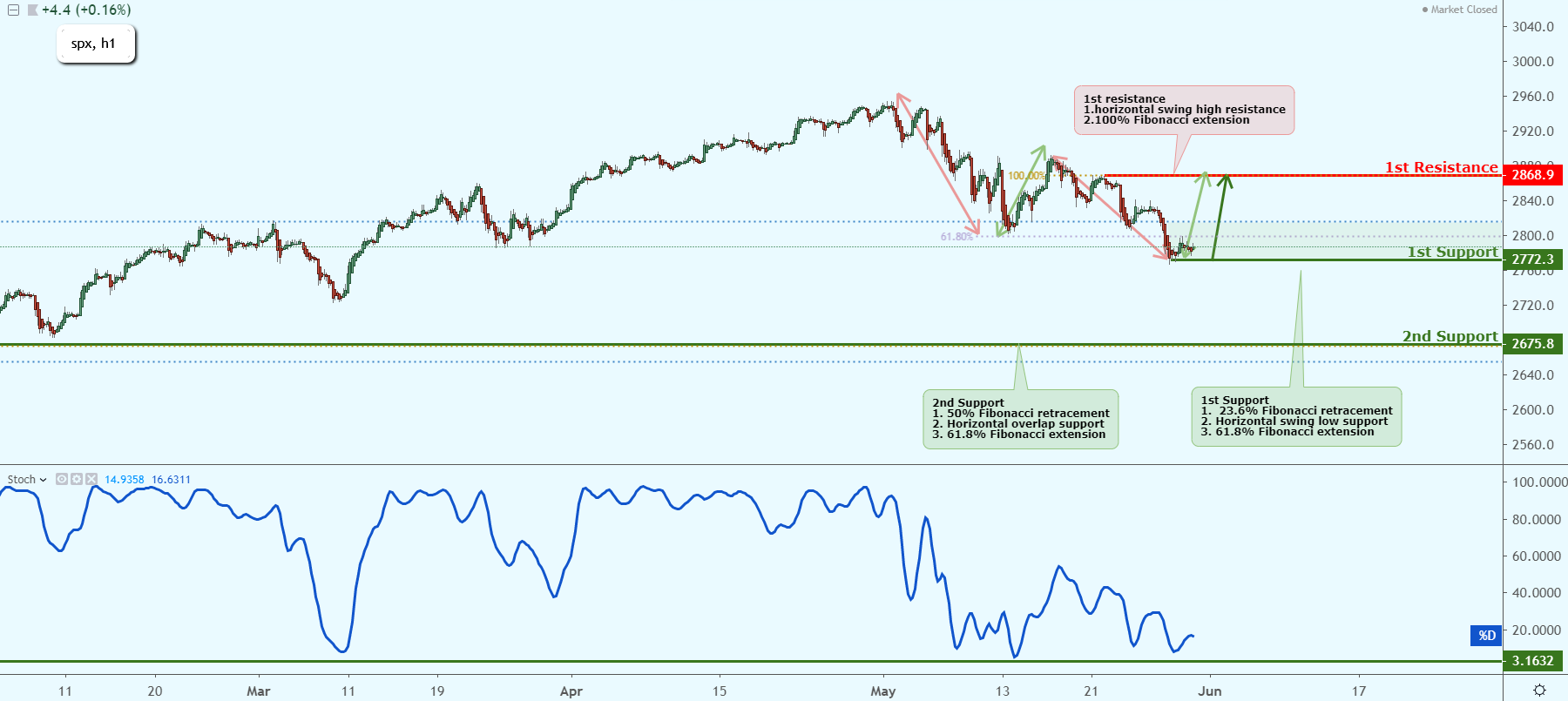Select the '1st Resistance' line label
The height and width of the screenshot is (701, 1568).
pyautogui.click(x=1442, y=167)
